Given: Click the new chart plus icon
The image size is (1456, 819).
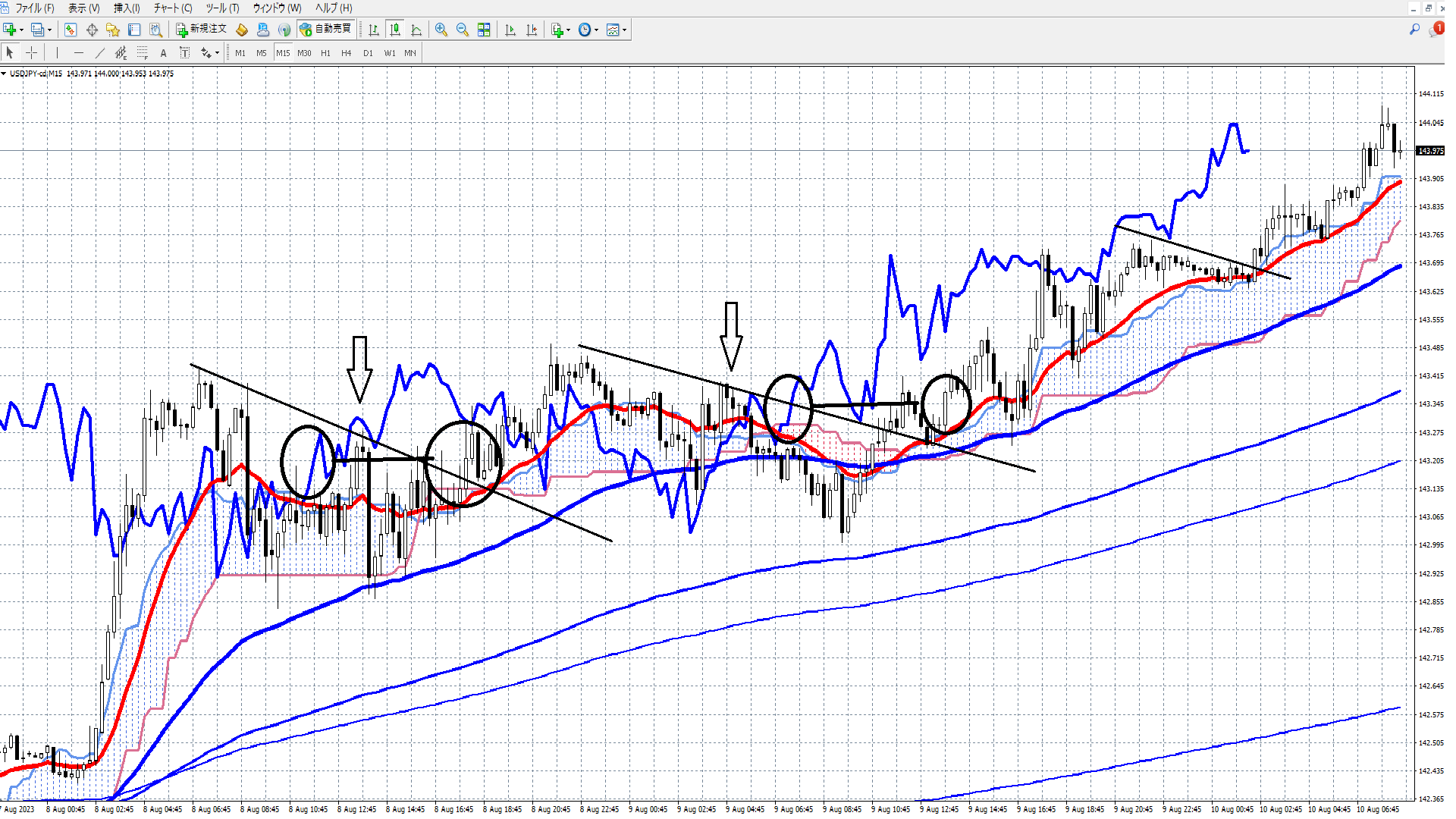Looking at the screenshot, I should point(9,30).
